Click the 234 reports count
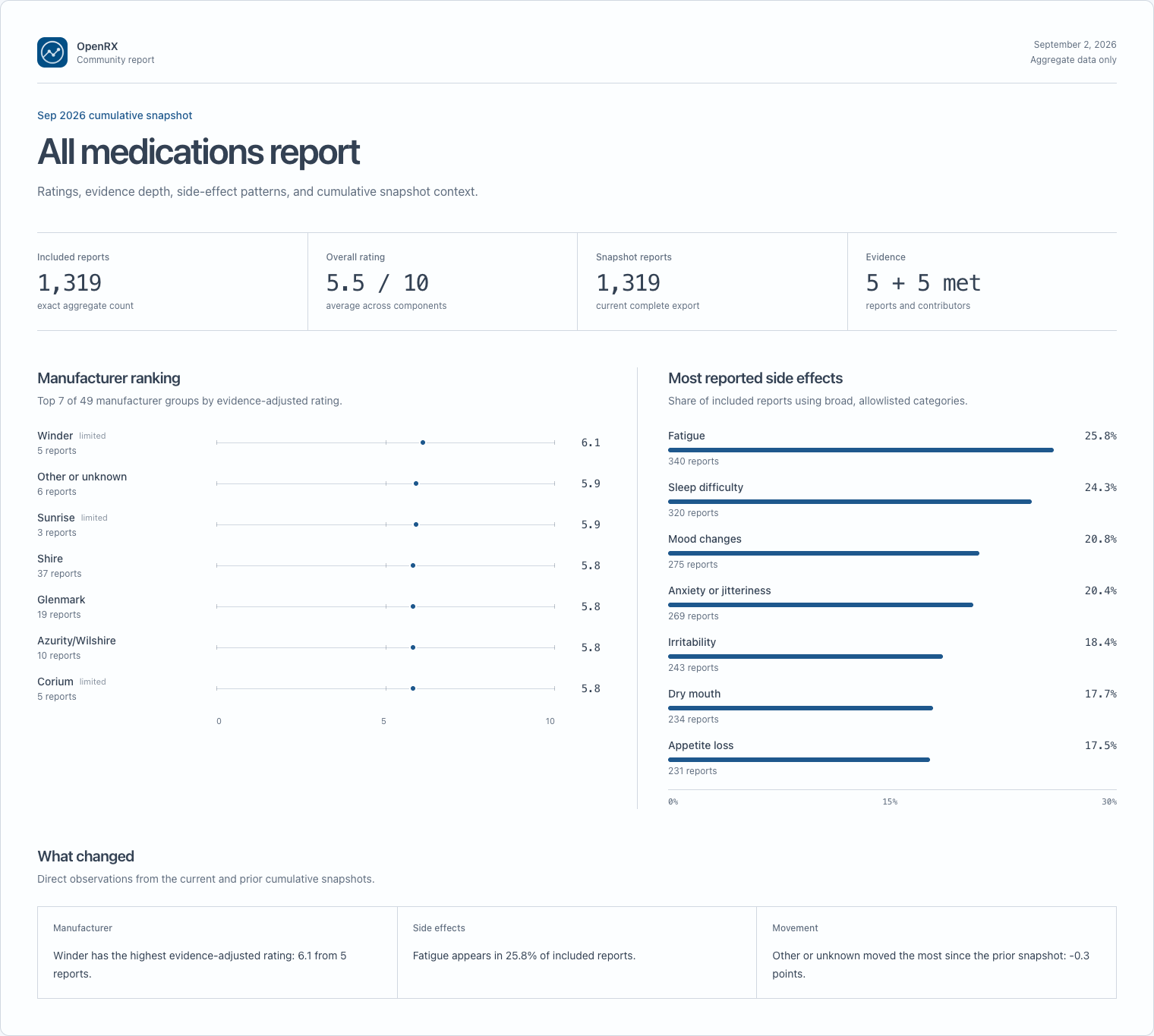The image size is (1154, 1036). pos(693,720)
